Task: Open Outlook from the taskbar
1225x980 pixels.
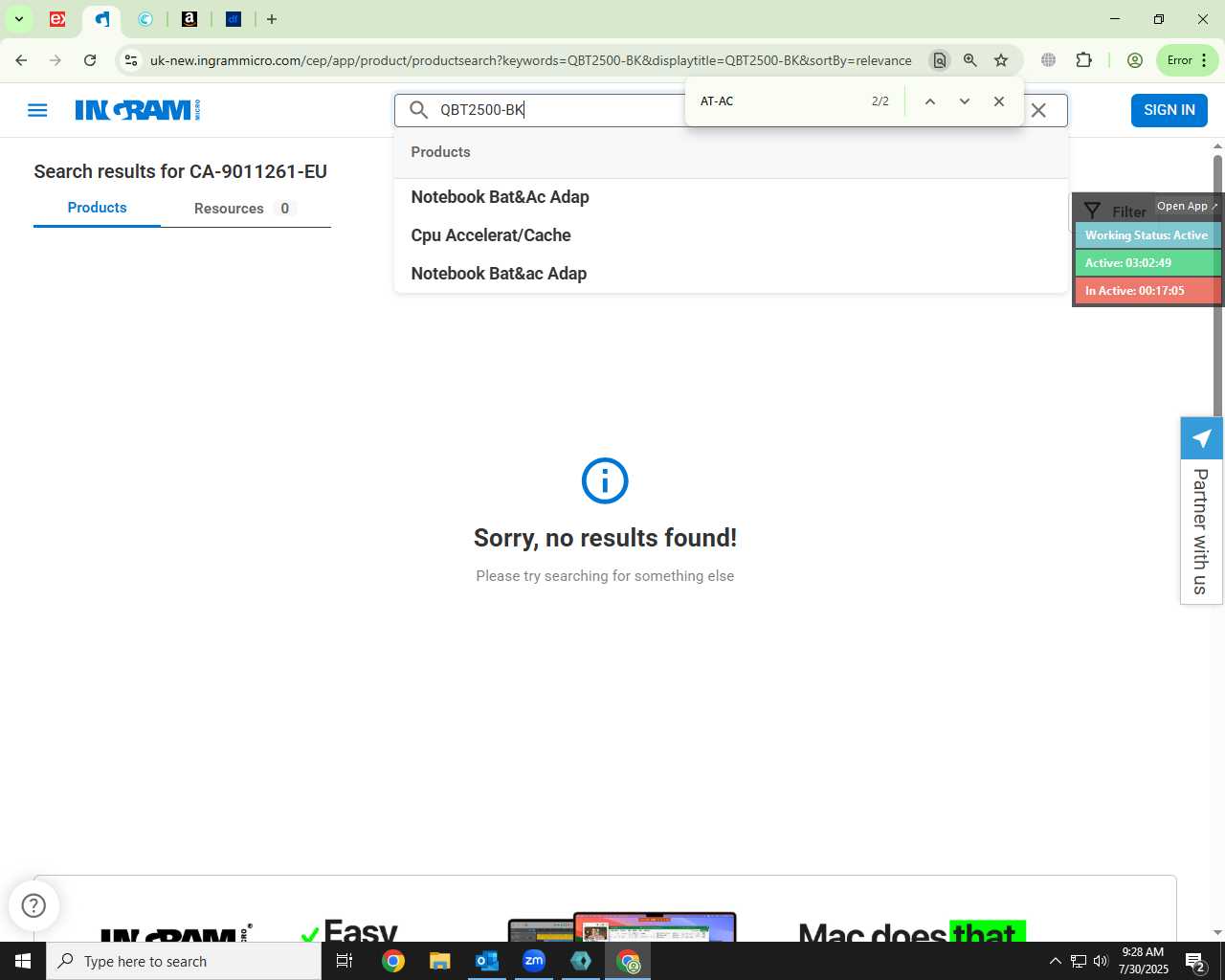Action: 487,961
